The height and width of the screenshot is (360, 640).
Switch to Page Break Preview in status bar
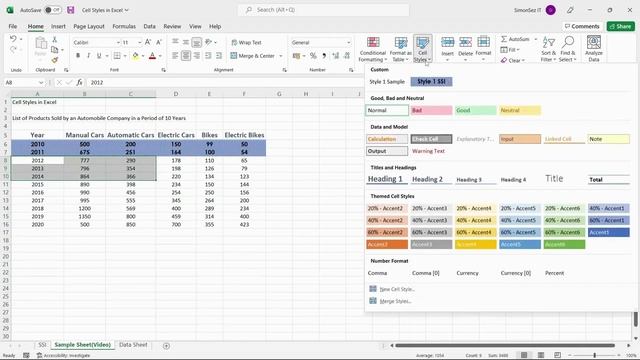(x=557, y=355)
